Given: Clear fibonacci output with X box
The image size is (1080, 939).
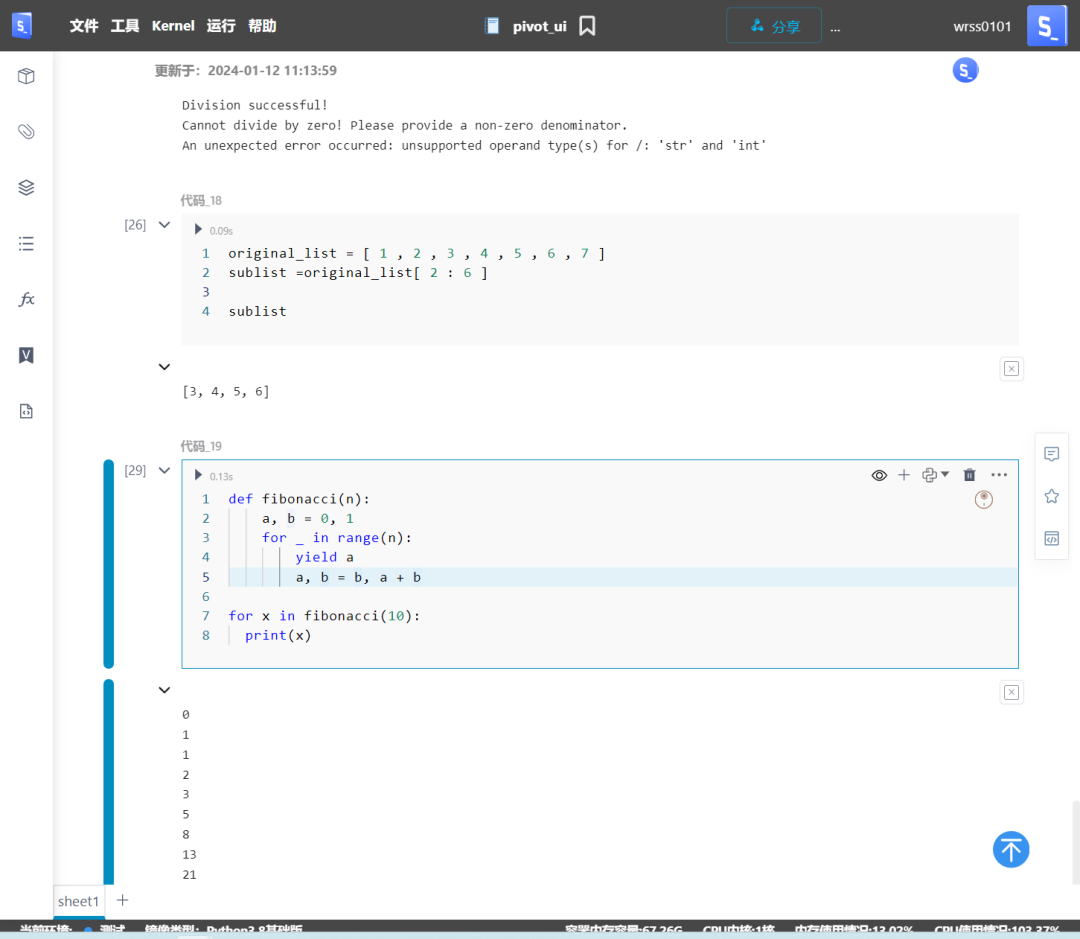Looking at the screenshot, I should [x=1011, y=692].
